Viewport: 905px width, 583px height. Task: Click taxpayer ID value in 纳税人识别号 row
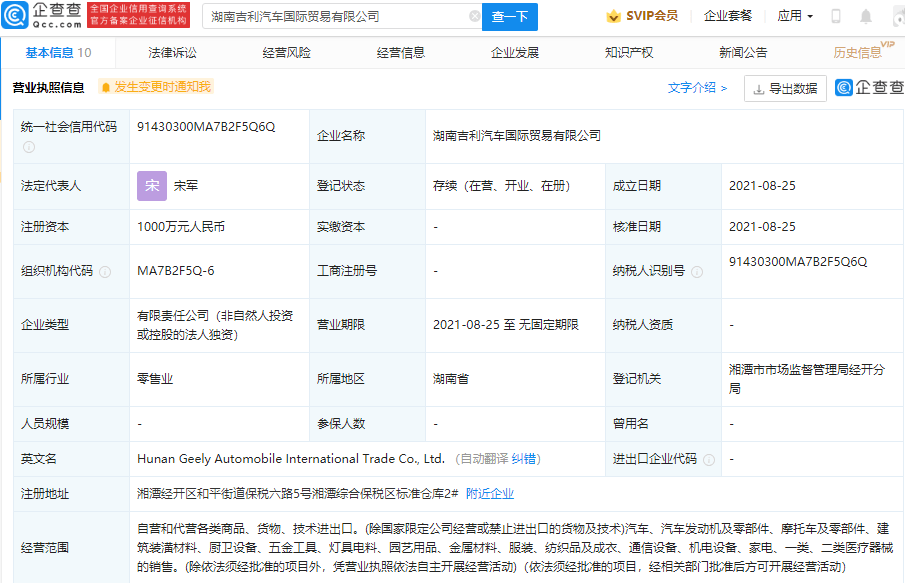(798, 262)
